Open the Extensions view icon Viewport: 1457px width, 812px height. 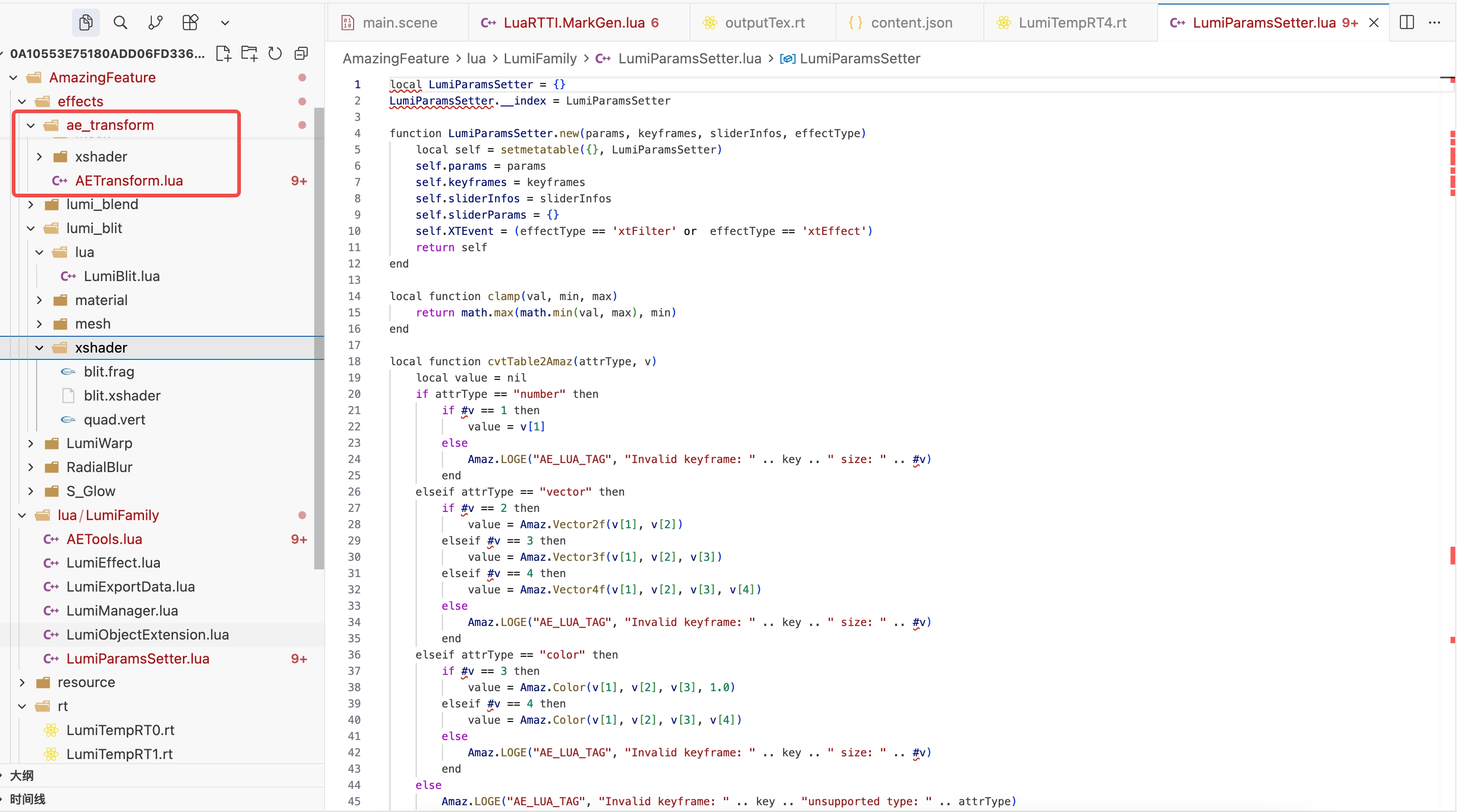190,23
